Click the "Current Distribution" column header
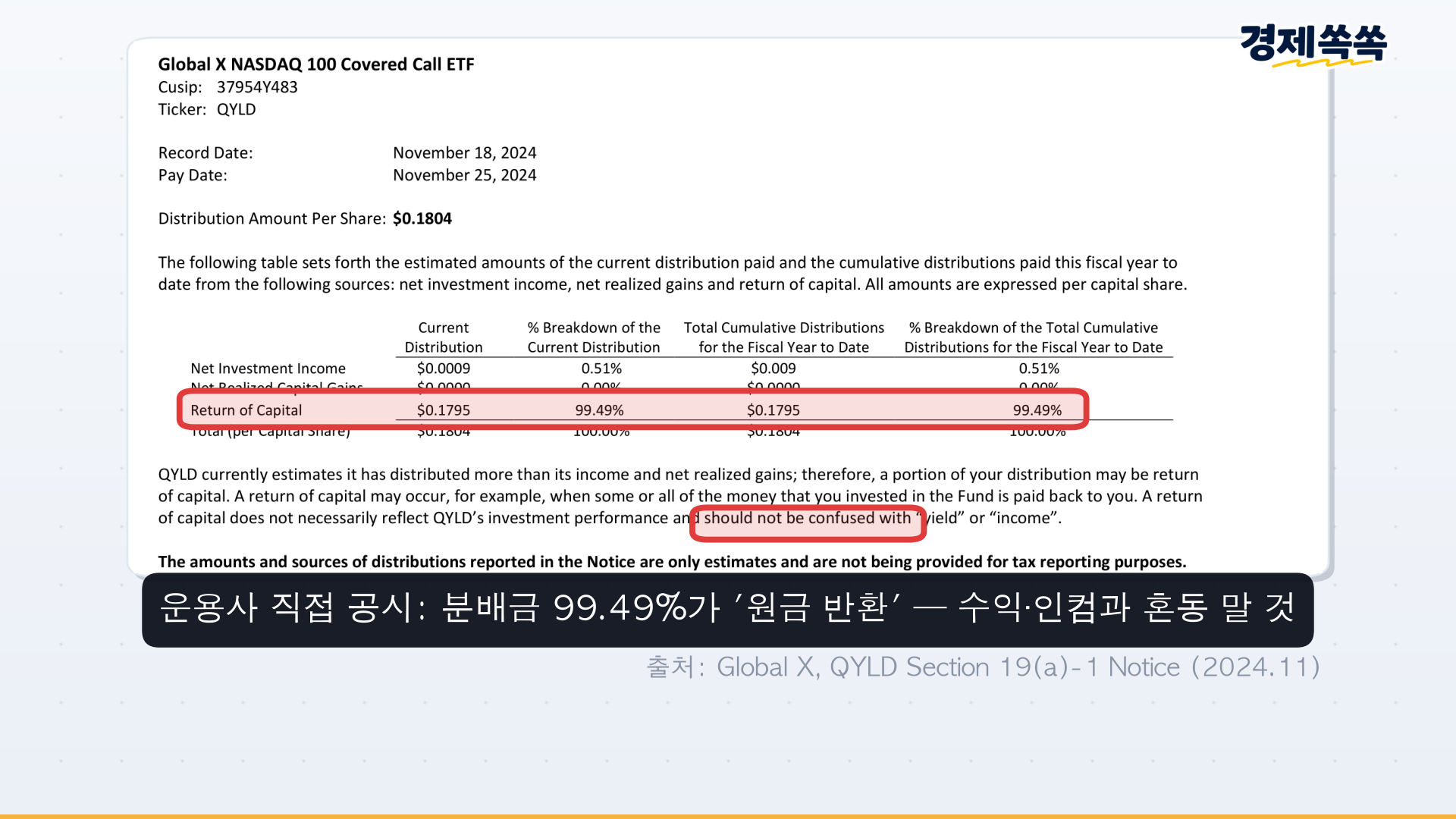Image resolution: width=1456 pixels, height=819 pixels. point(444,337)
